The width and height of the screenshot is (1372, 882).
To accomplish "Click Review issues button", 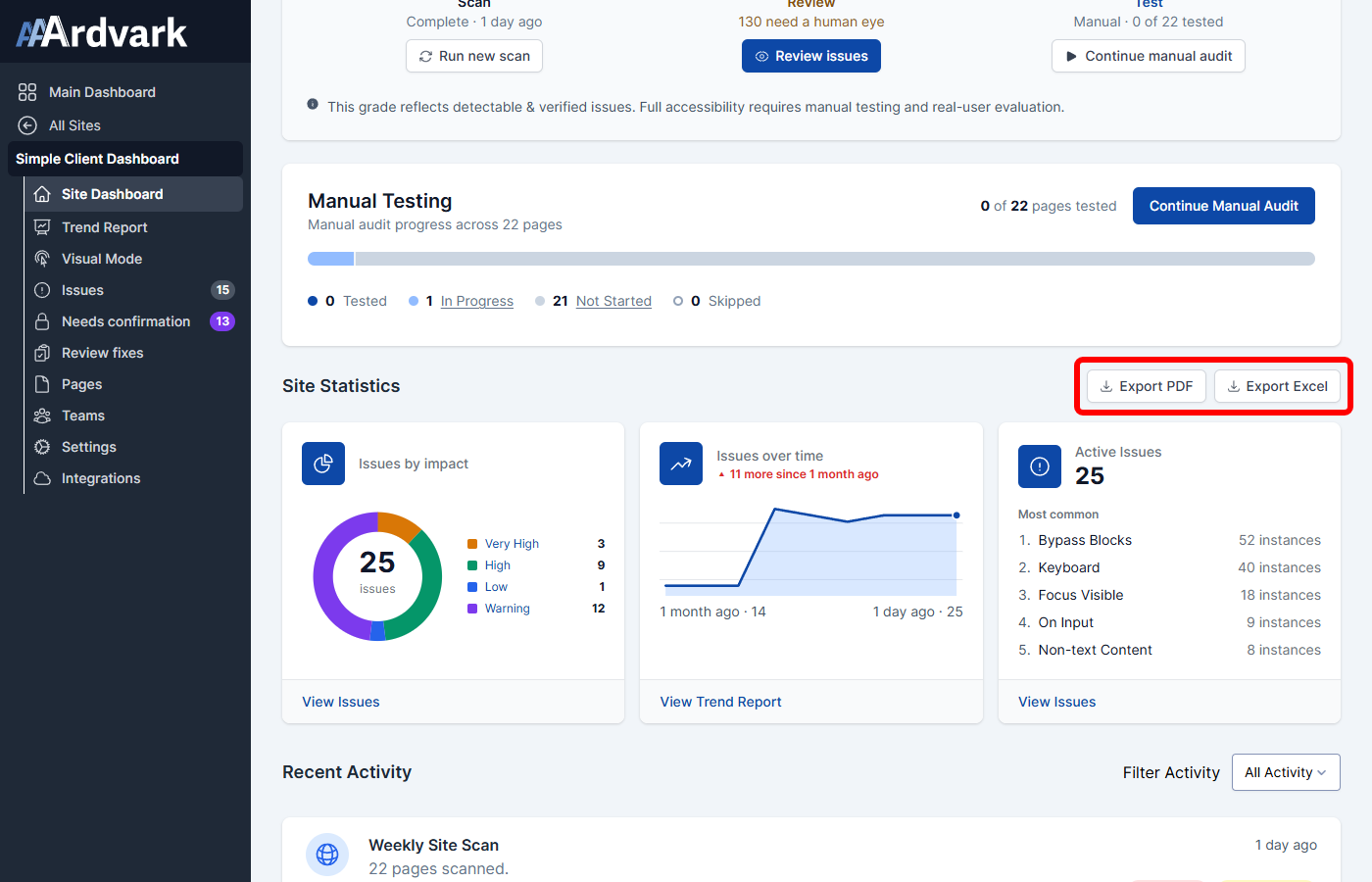I will coord(811,56).
